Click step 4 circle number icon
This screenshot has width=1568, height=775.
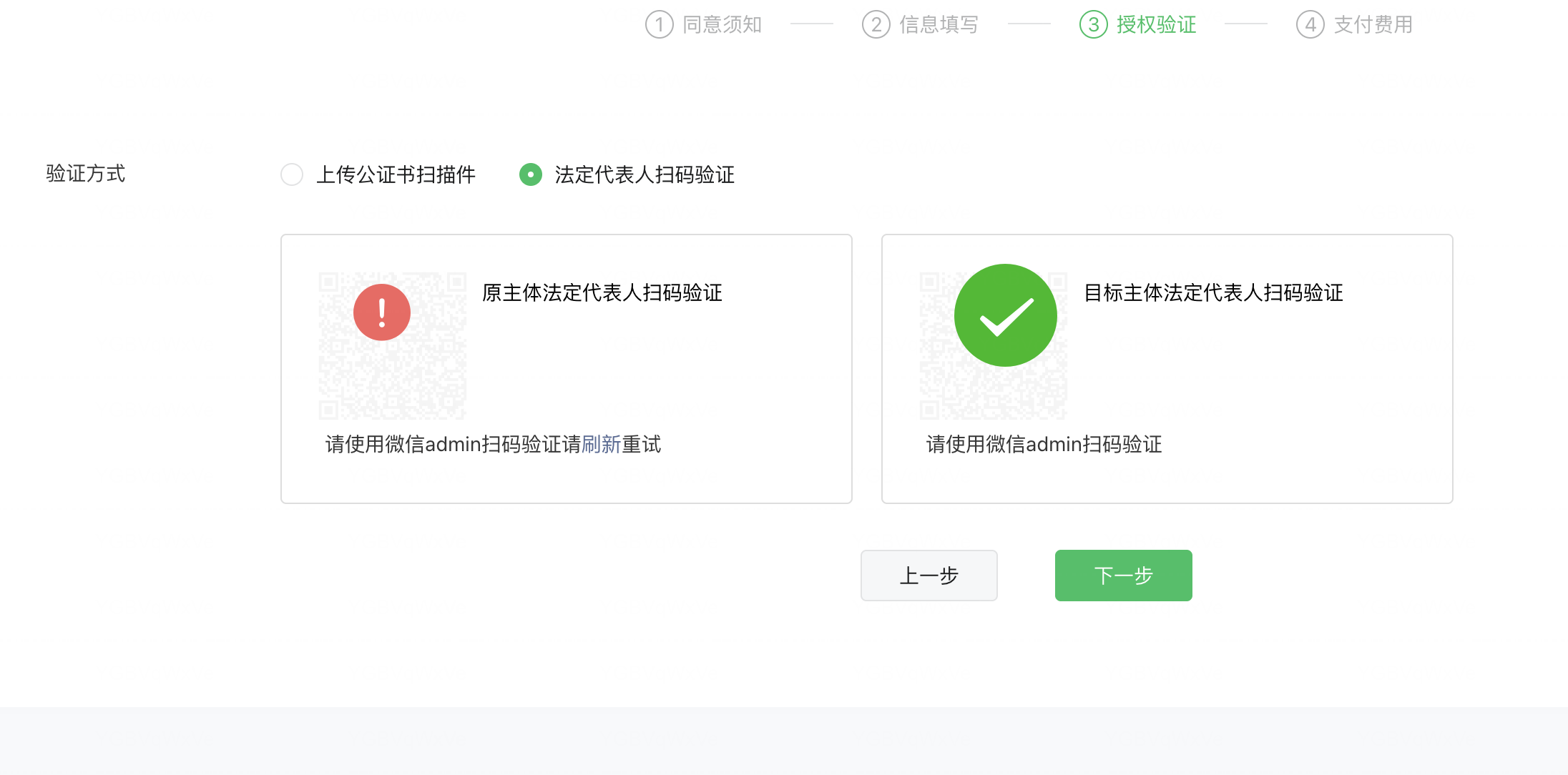coord(1310,25)
